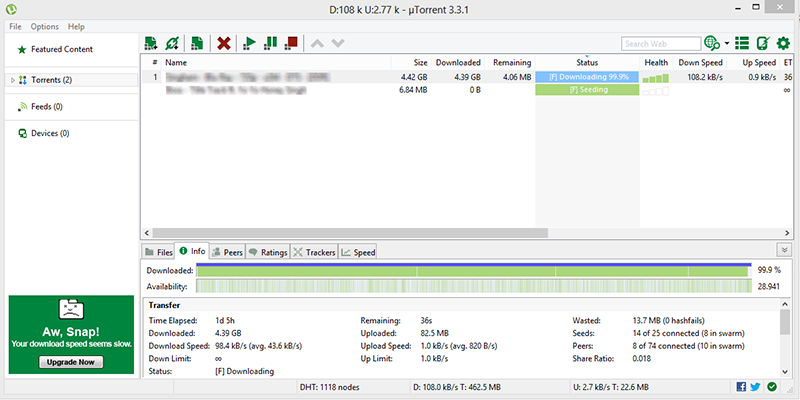
Task: Open Featured Content in the sidebar
Action: (62, 49)
